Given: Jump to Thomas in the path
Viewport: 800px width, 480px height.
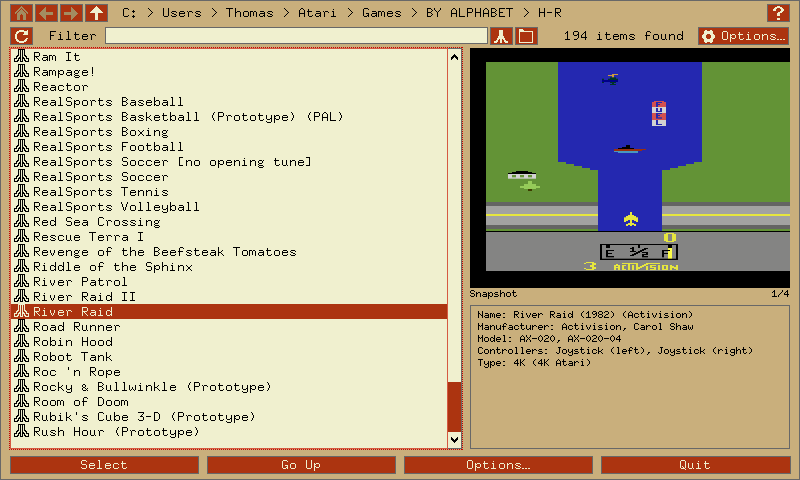Looking at the screenshot, I should [x=249, y=13].
